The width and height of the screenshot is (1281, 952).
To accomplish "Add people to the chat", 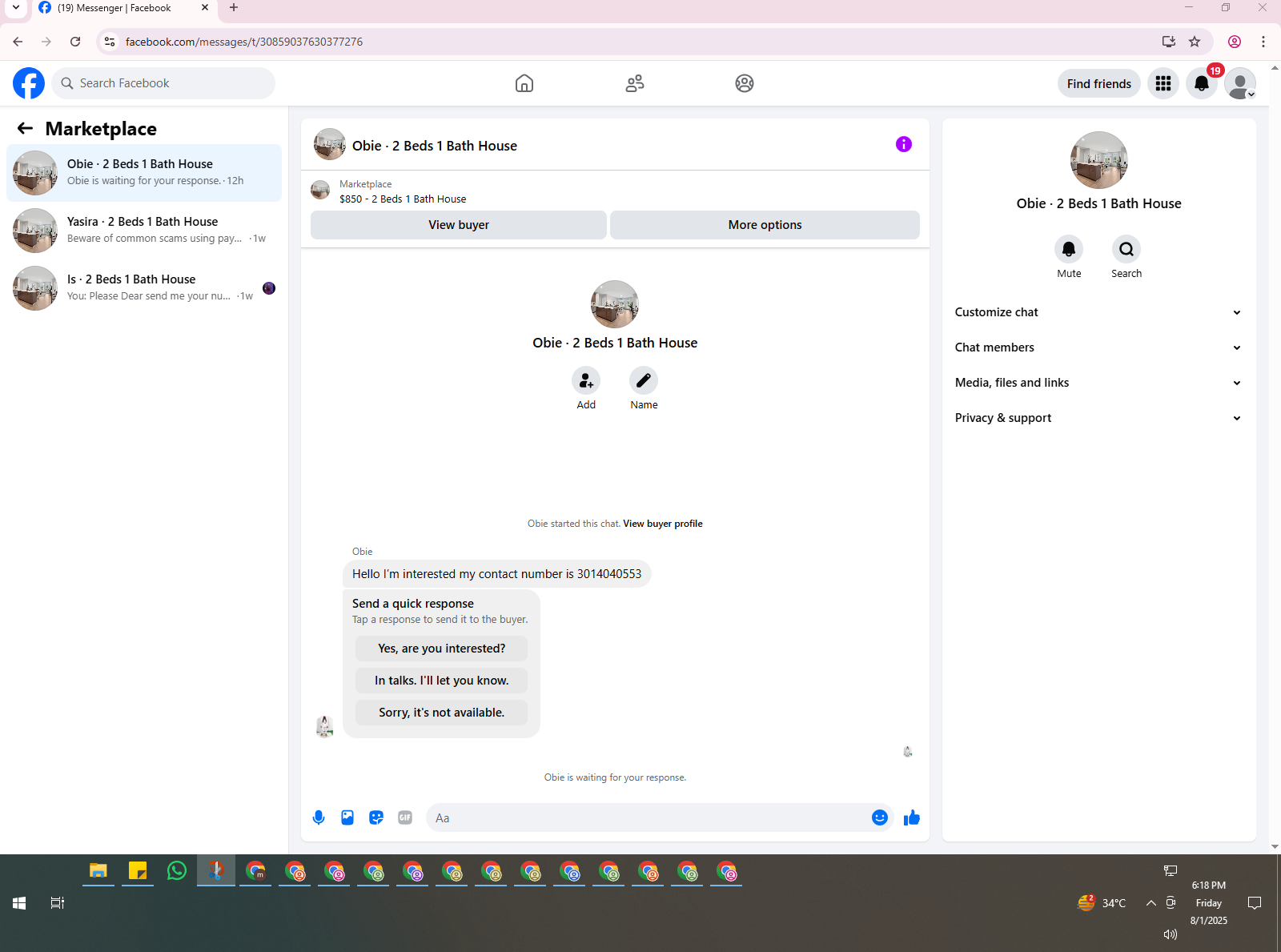I will pyautogui.click(x=586, y=380).
